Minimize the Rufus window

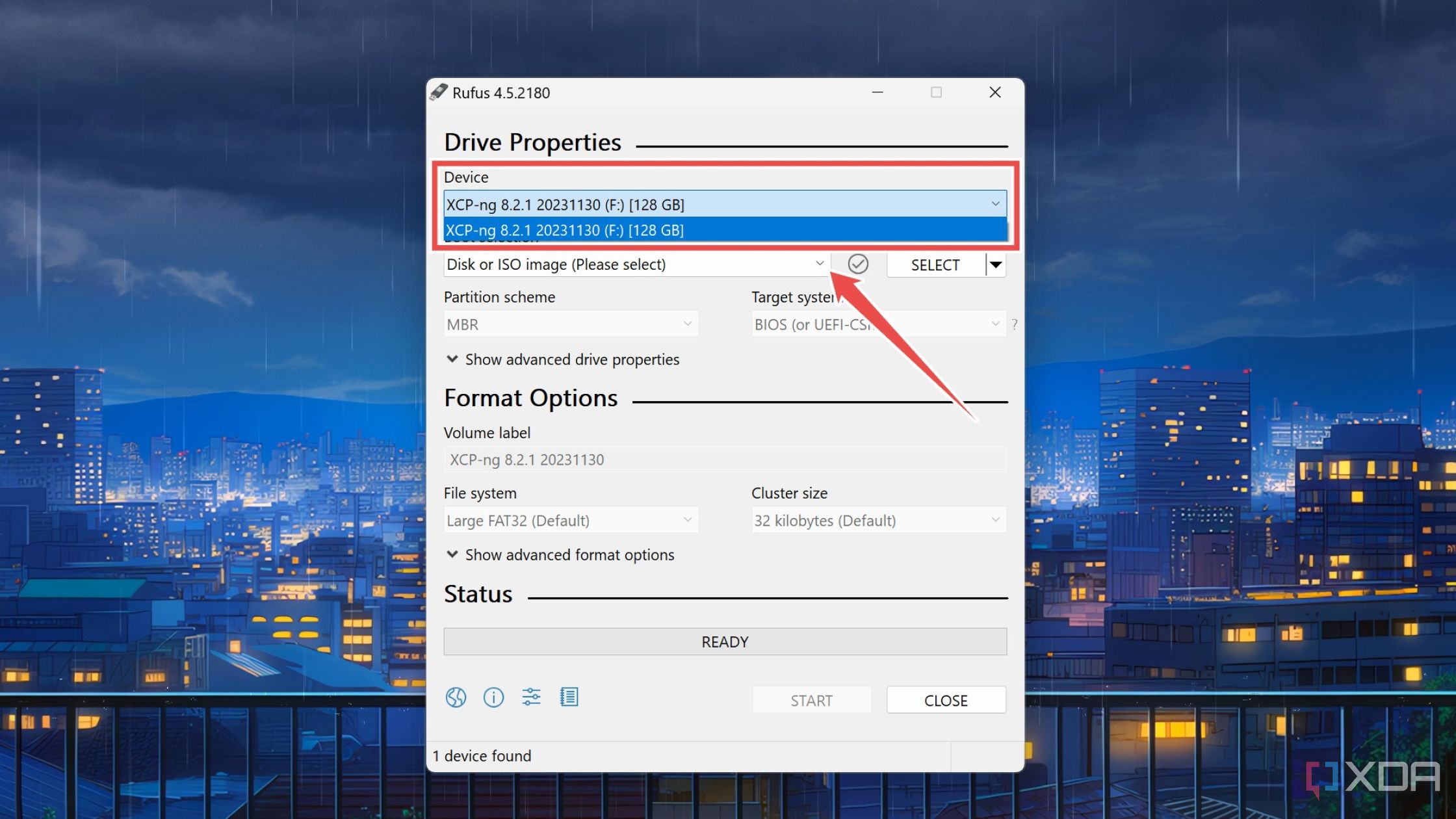tap(877, 92)
